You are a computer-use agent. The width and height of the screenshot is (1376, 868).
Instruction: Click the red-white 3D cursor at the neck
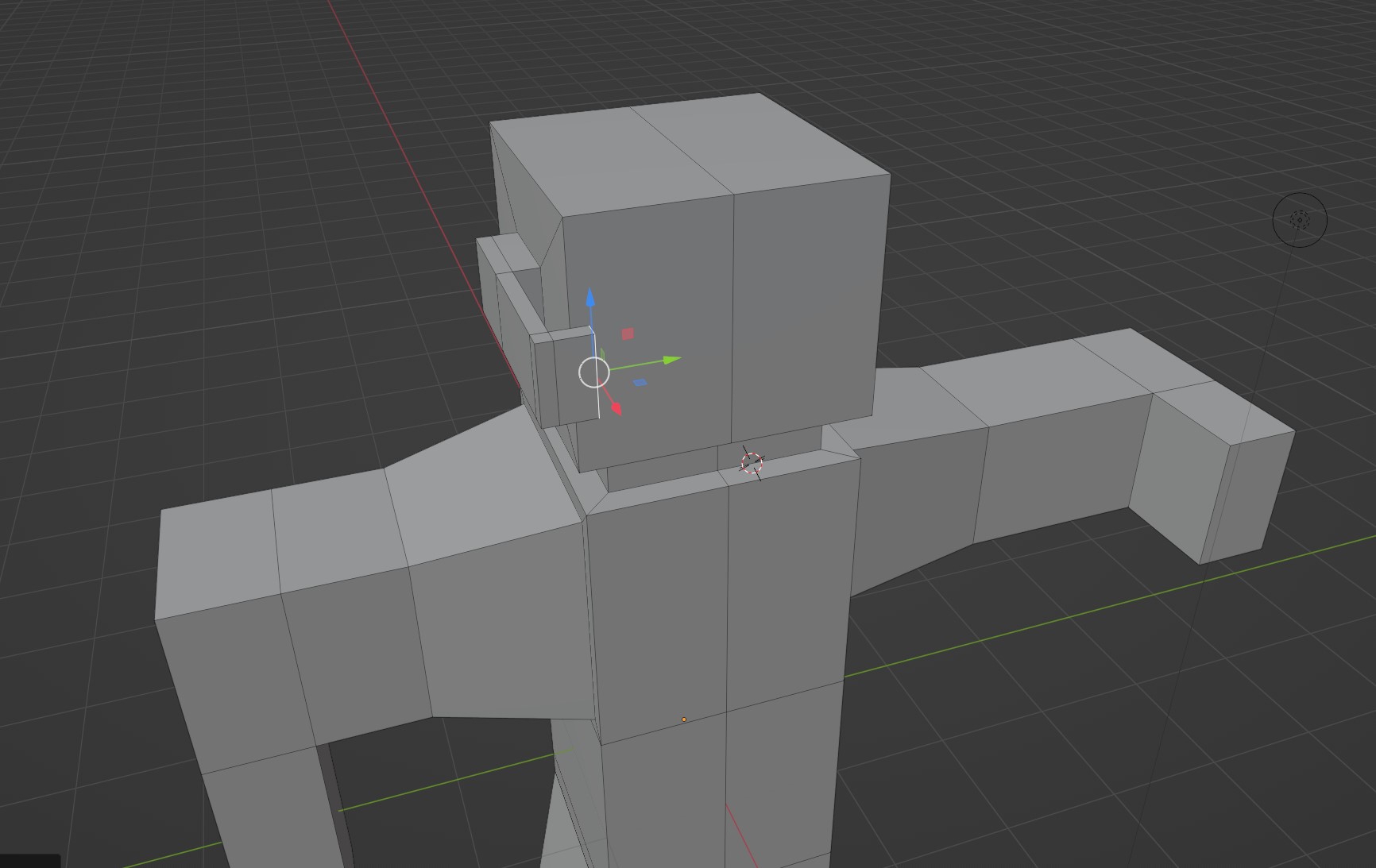pos(752,463)
